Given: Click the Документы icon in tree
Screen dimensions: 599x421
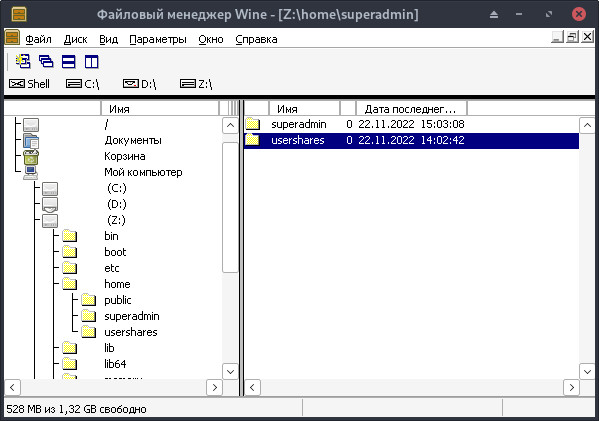Looking at the screenshot, I should click(x=31, y=141).
